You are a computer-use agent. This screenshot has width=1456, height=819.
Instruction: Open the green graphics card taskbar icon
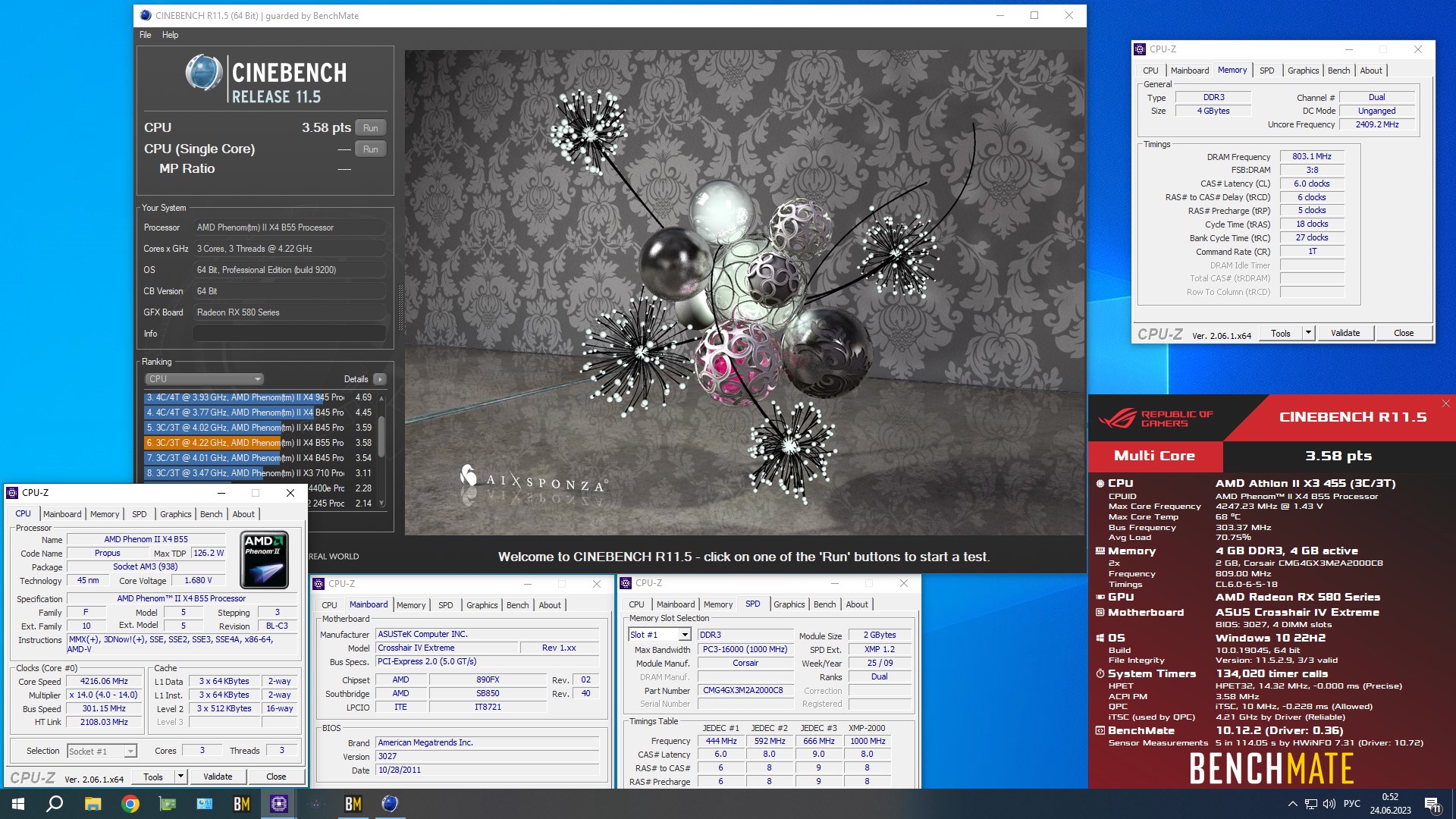tap(168, 804)
